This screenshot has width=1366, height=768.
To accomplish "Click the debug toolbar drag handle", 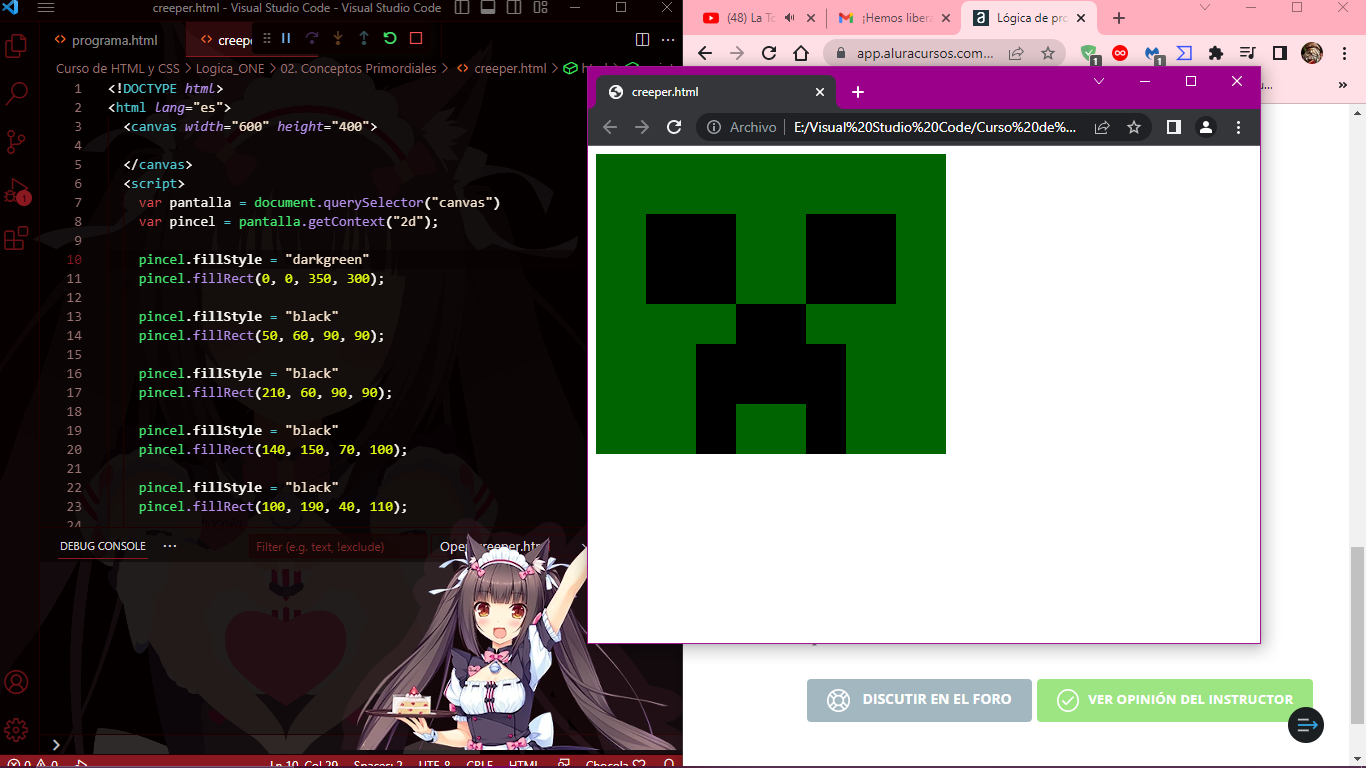I will point(266,39).
